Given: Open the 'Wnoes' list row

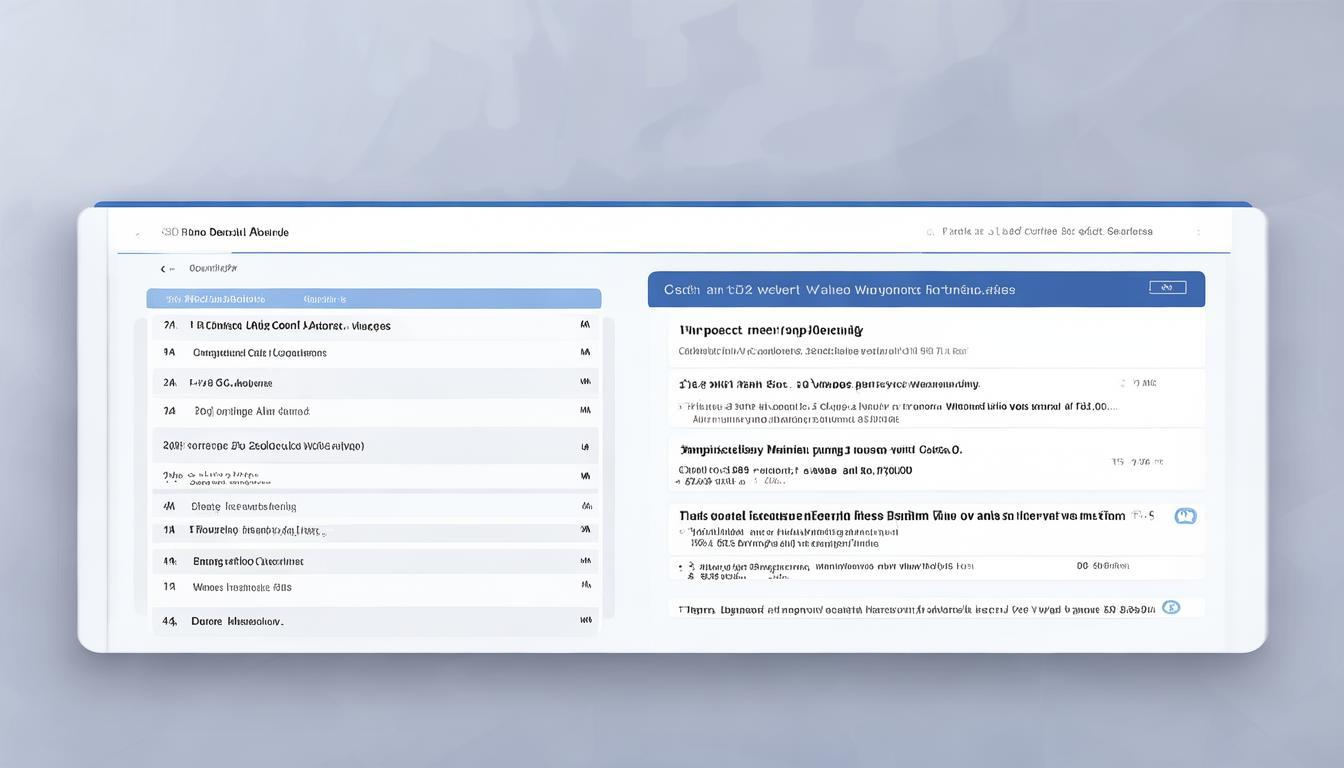Looking at the screenshot, I should pyautogui.click(x=242, y=588).
